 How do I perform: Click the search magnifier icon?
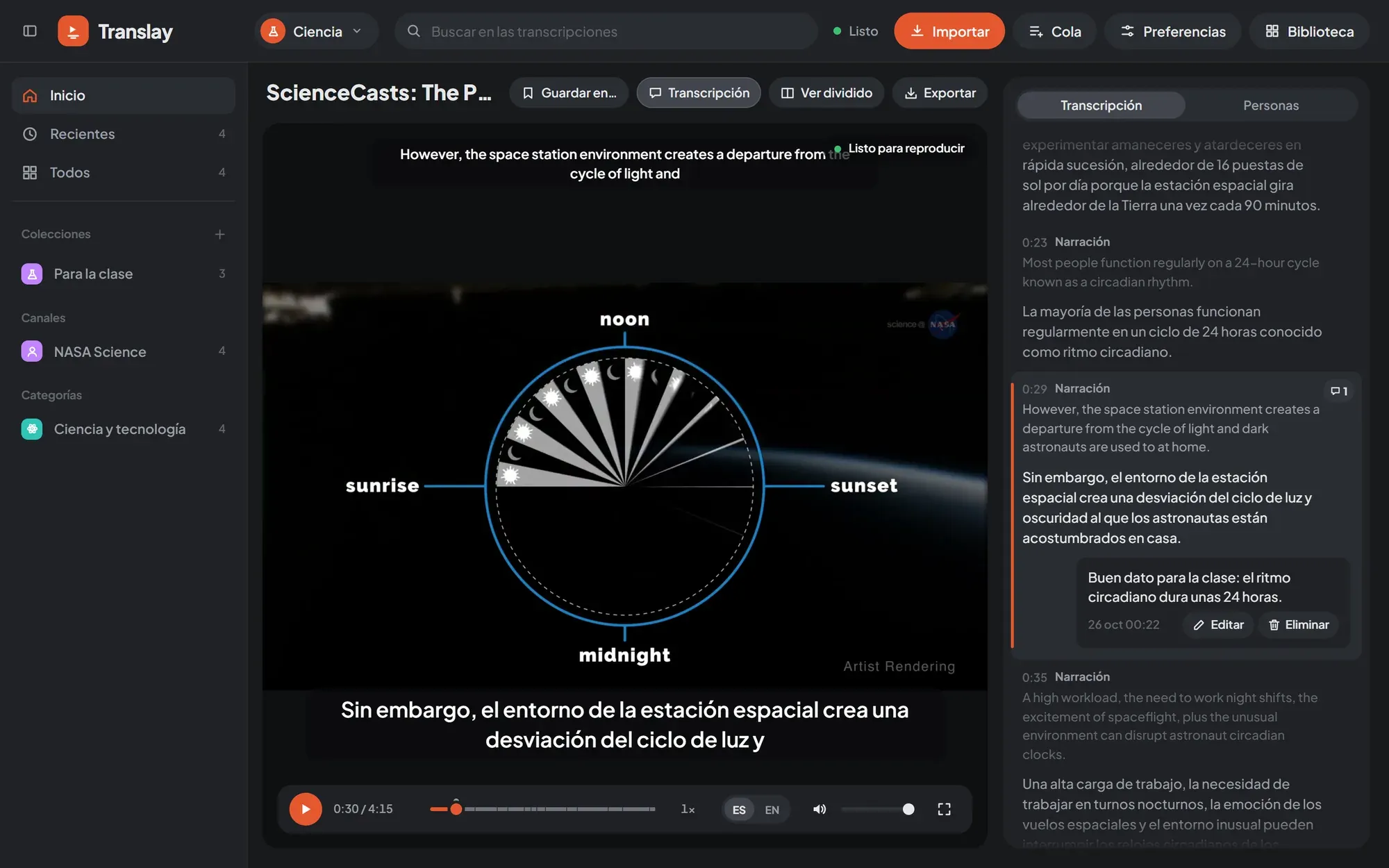coord(414,31)
